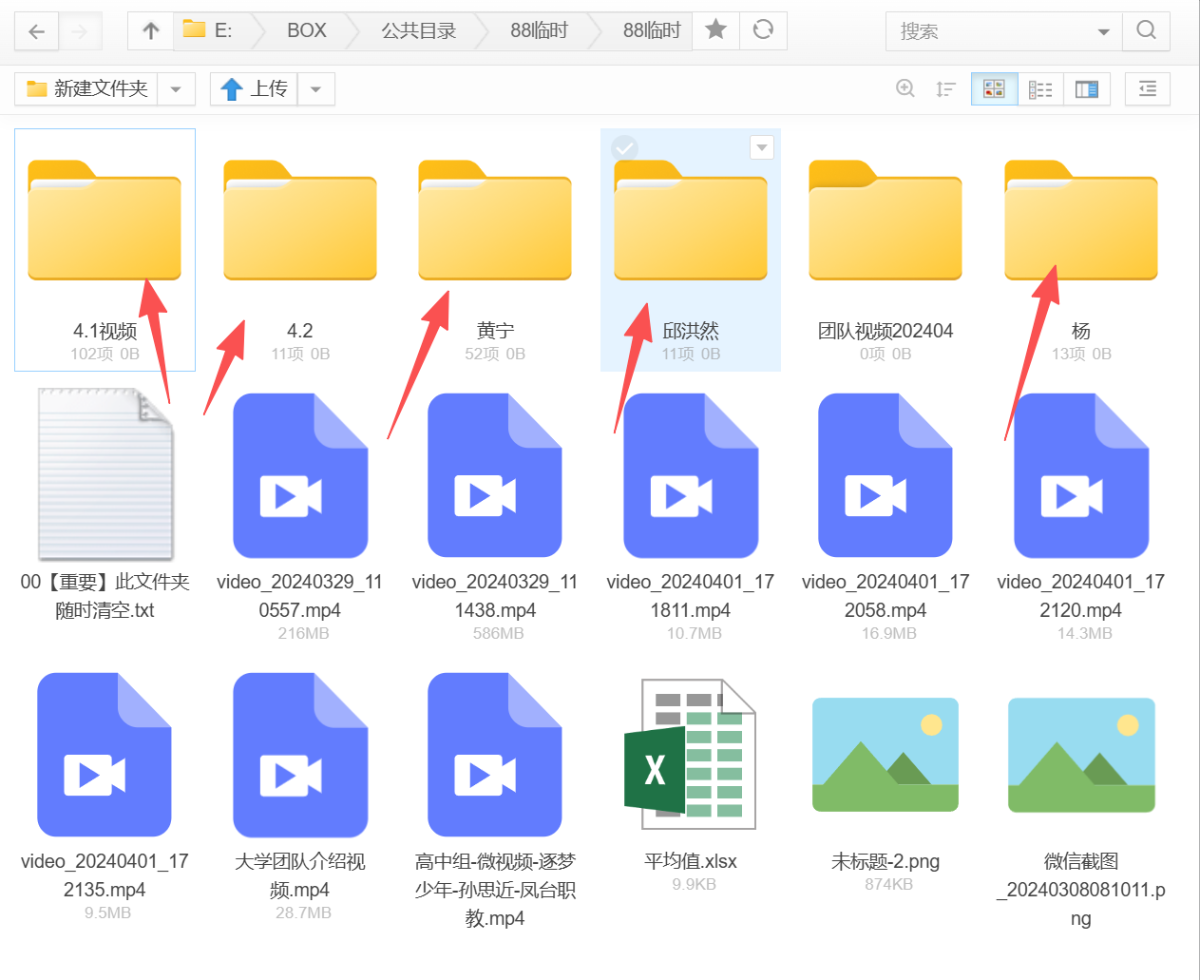Viewport: 1200px width, 980px height.
Task: Select the 4.1视频 folder icon
Action: 104,220
